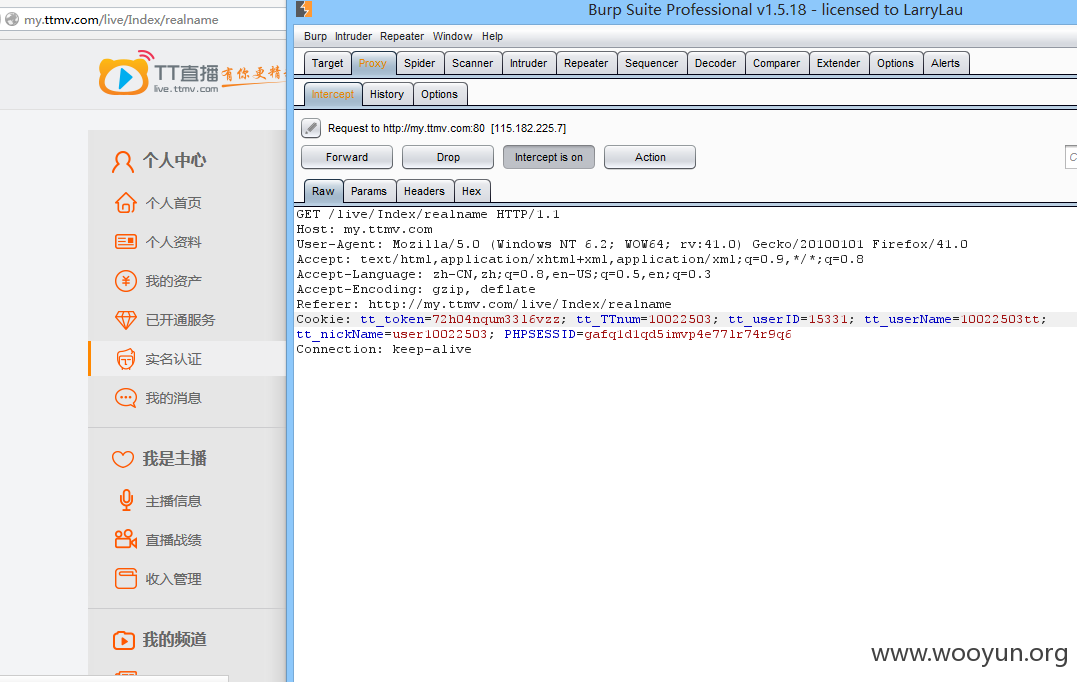Screen dimensions: 1077x682
Task: Click the camera icon beside 直播战绩
Action: pyautogui.click(x=126, y=539)
